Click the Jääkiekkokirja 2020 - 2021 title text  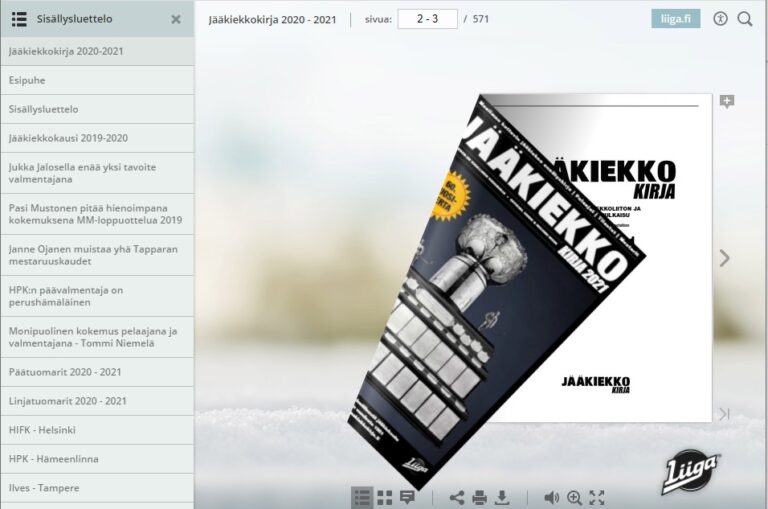coord(272,20)
